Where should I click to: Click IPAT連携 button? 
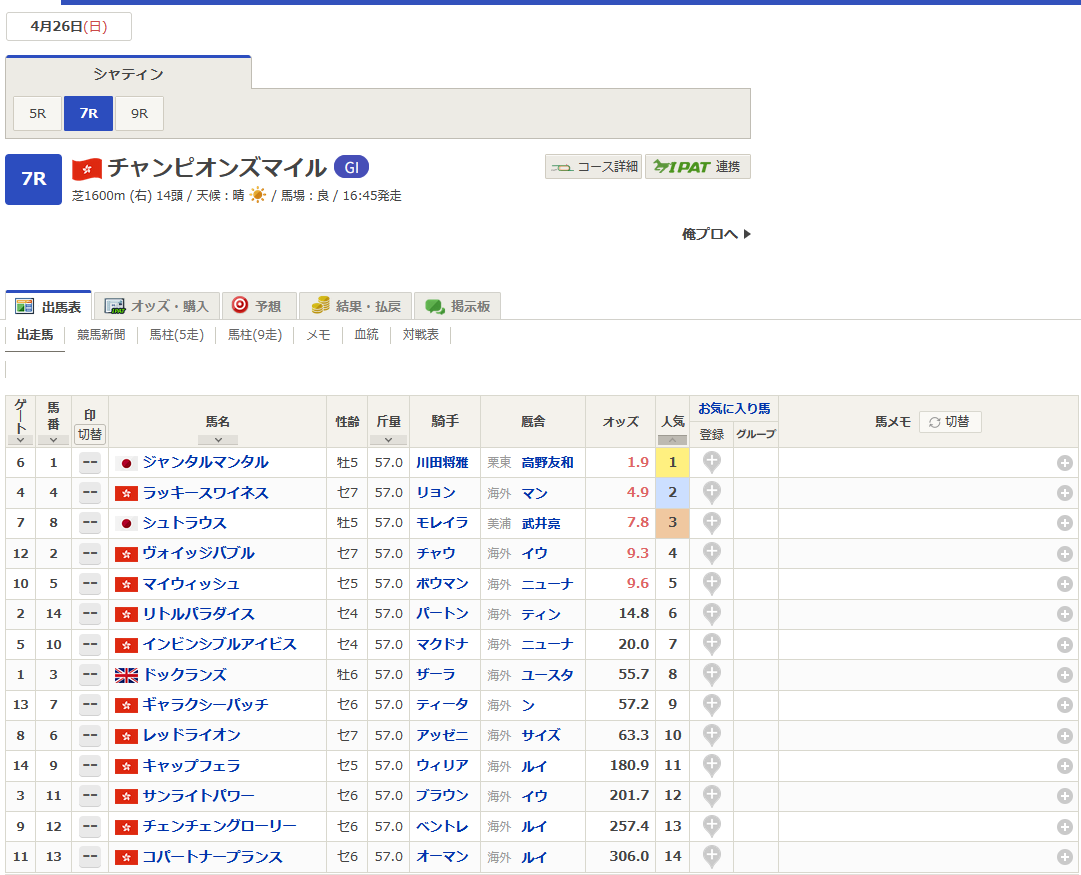(x=698, y=167)
